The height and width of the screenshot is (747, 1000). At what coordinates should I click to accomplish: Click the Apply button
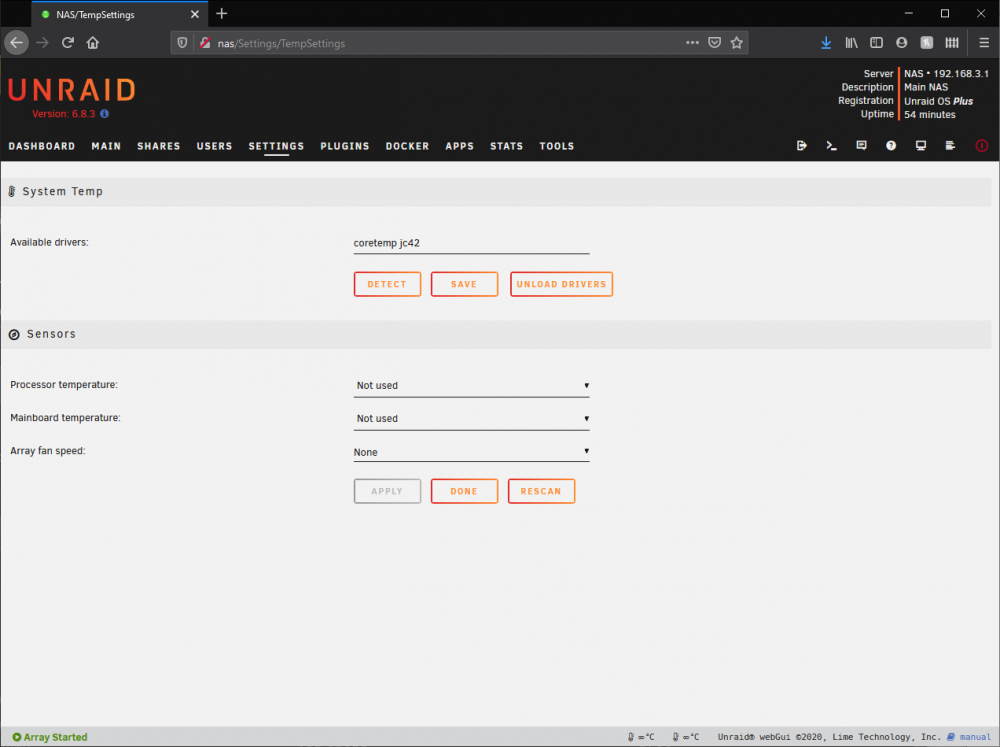[x=387, y=491]
